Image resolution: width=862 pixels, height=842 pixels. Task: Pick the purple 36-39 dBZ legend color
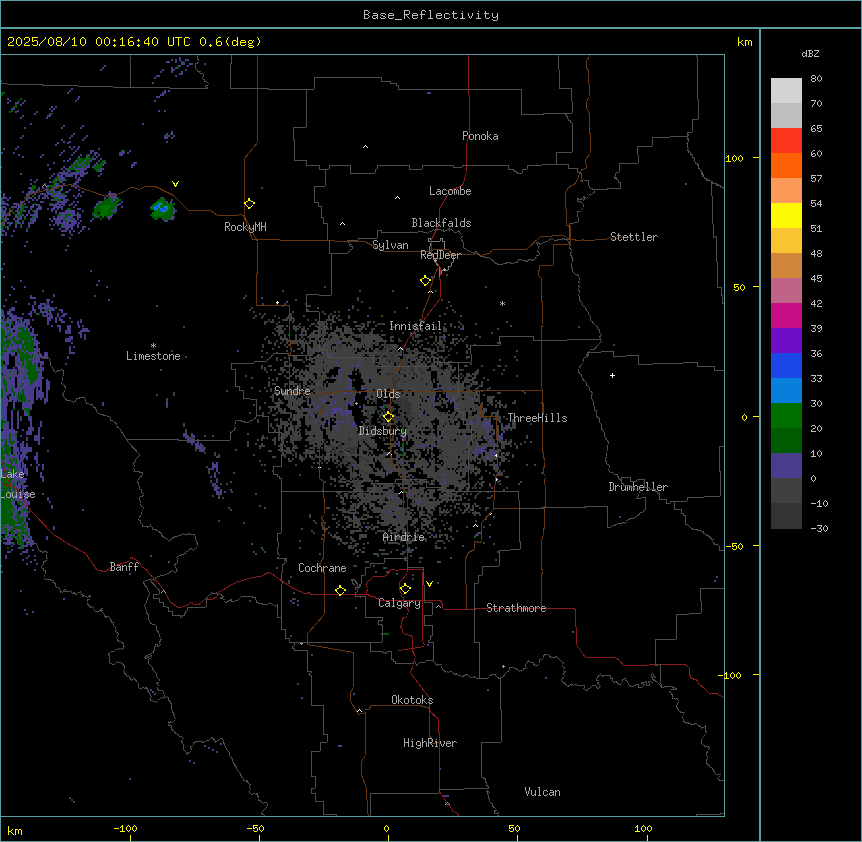click(x=786, y=340)
